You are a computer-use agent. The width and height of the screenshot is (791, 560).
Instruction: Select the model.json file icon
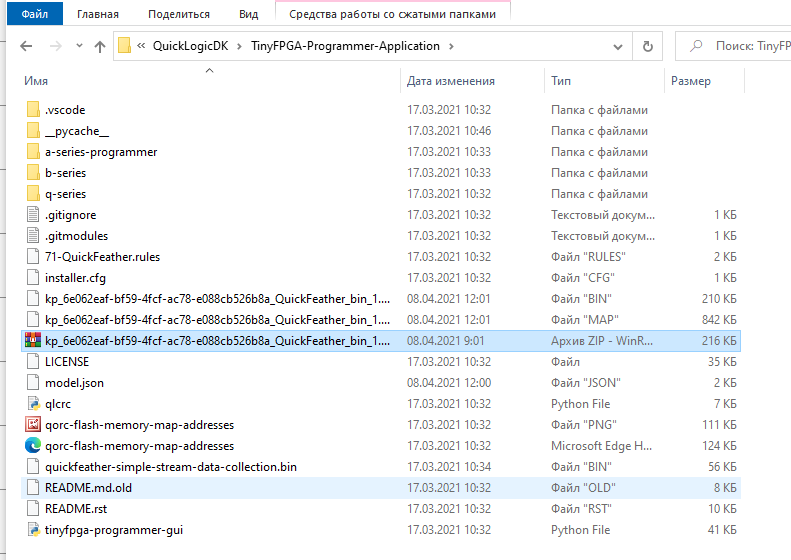pos(33,383)
